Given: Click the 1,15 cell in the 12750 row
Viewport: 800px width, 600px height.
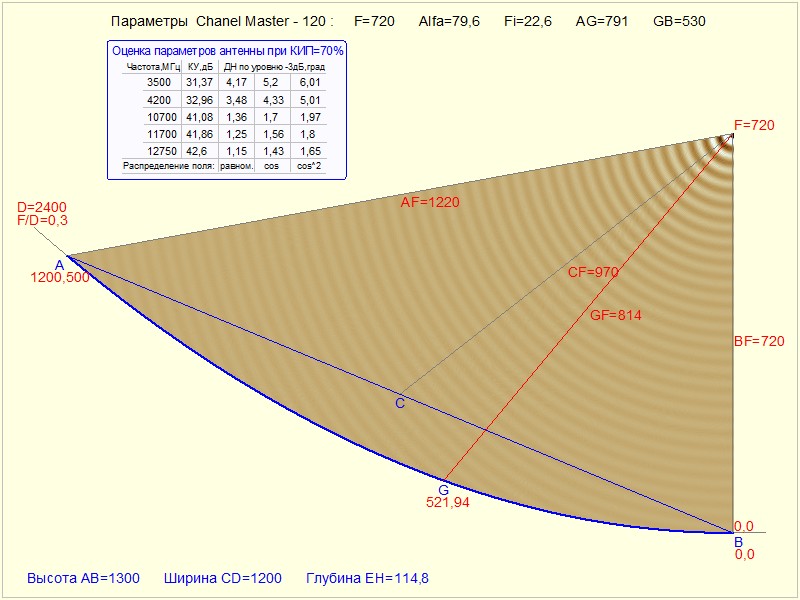Looking at the screenshot, I should click(x=237, y=151).
